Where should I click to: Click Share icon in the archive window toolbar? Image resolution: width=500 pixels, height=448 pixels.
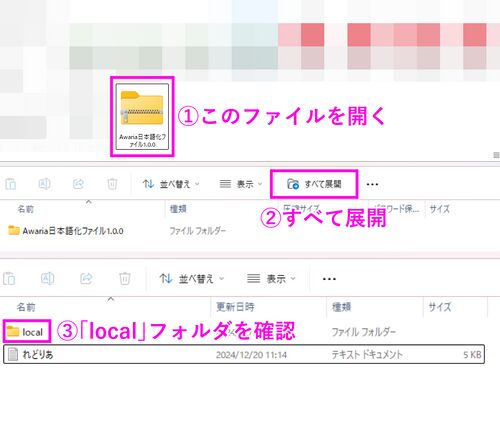(x=78, y=184)
